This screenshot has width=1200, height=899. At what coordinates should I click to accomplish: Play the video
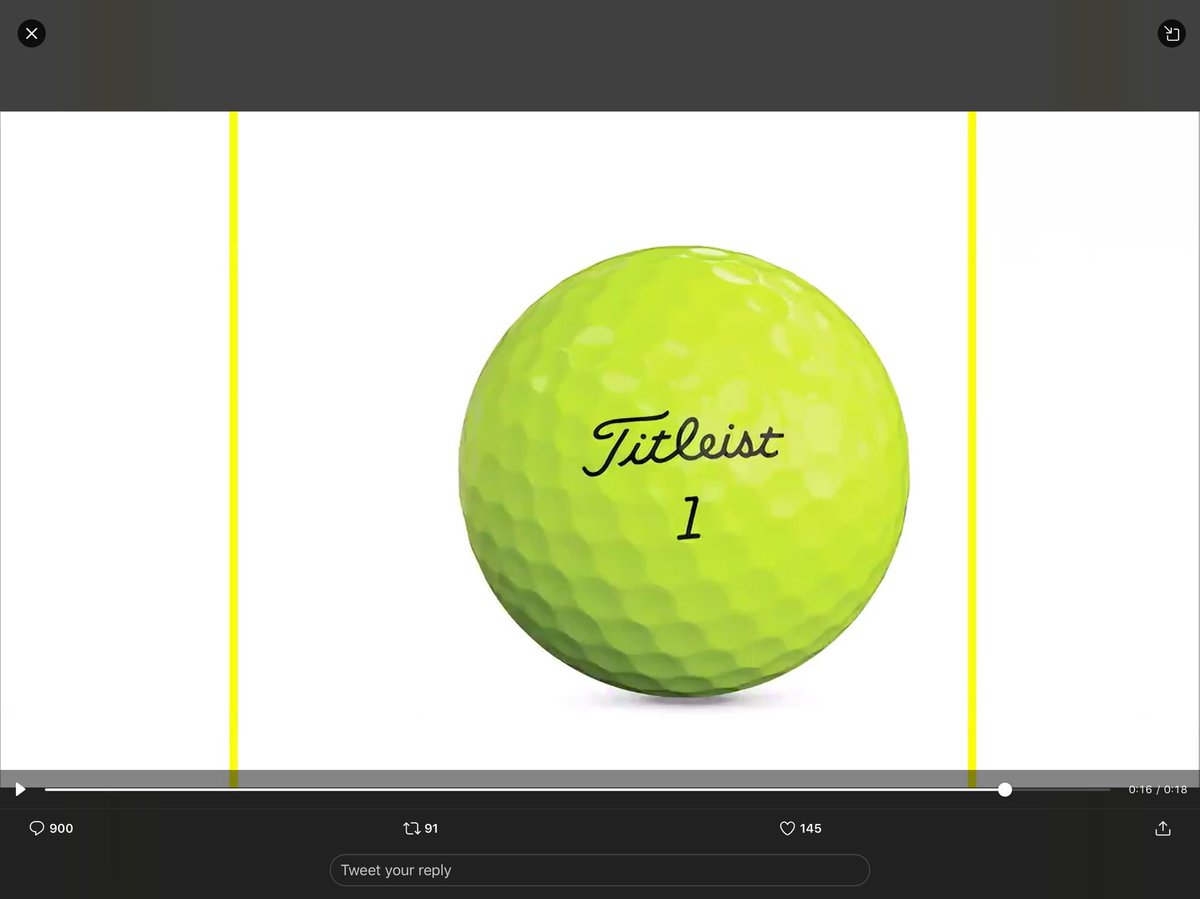point(20,789)
